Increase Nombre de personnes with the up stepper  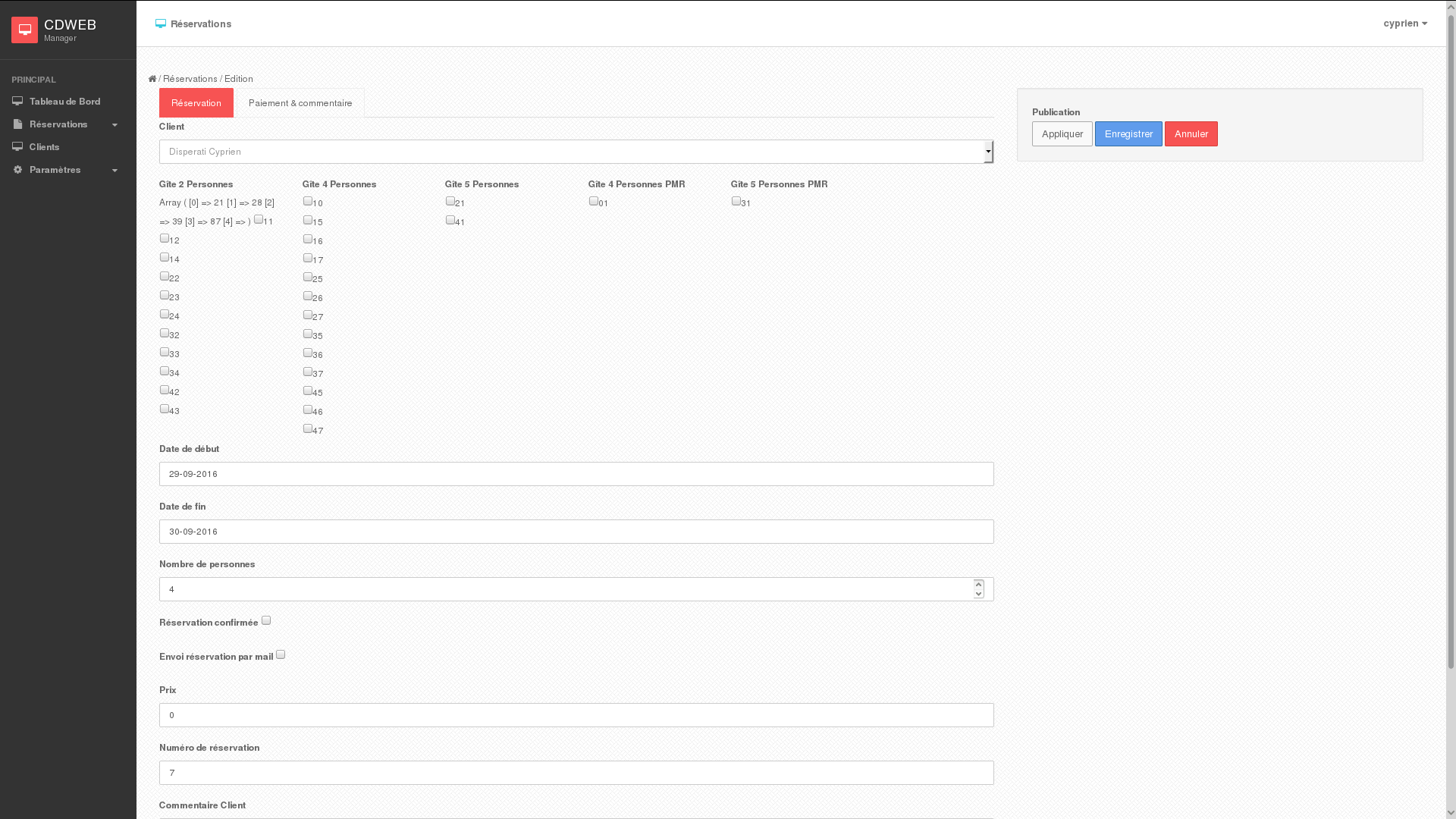coord(978,585)
